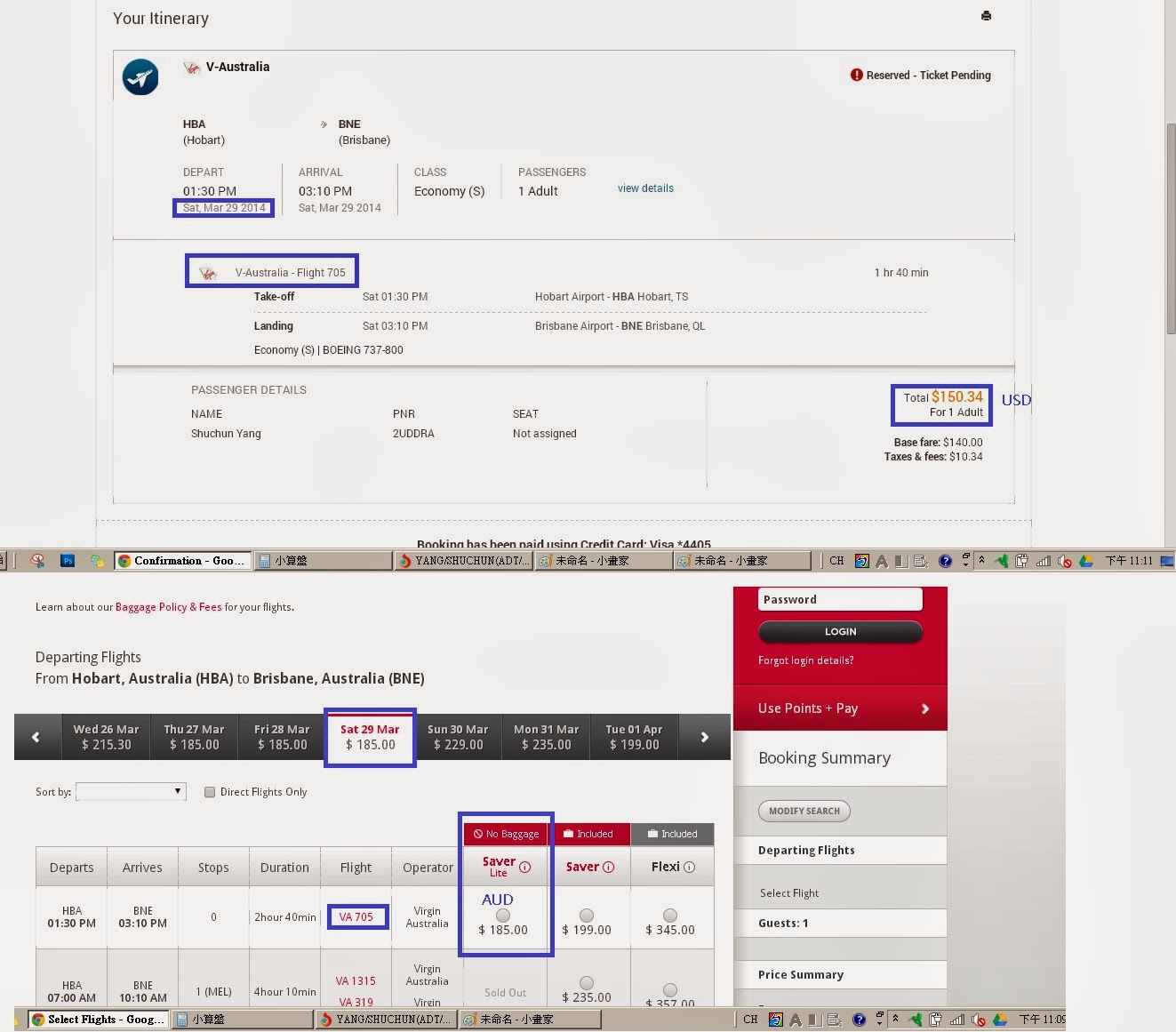Focus the Password input field
Image resolution: width=1176 pixels, height=1032 pixels.
point(840,599)
